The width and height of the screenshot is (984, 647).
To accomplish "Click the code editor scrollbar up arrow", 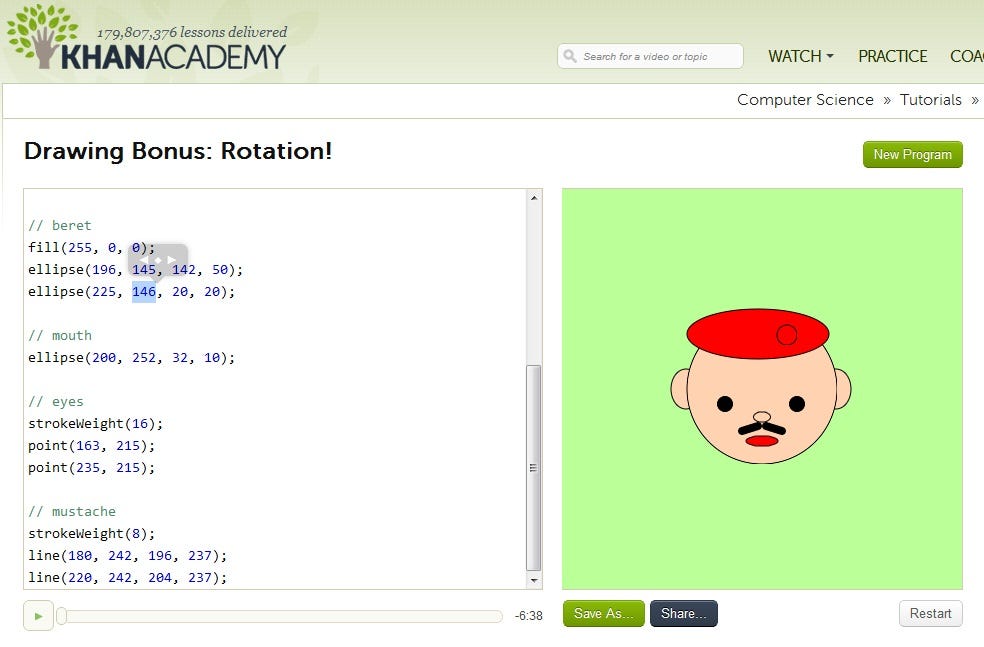I will pyautogui.click(x=534, y=196).
